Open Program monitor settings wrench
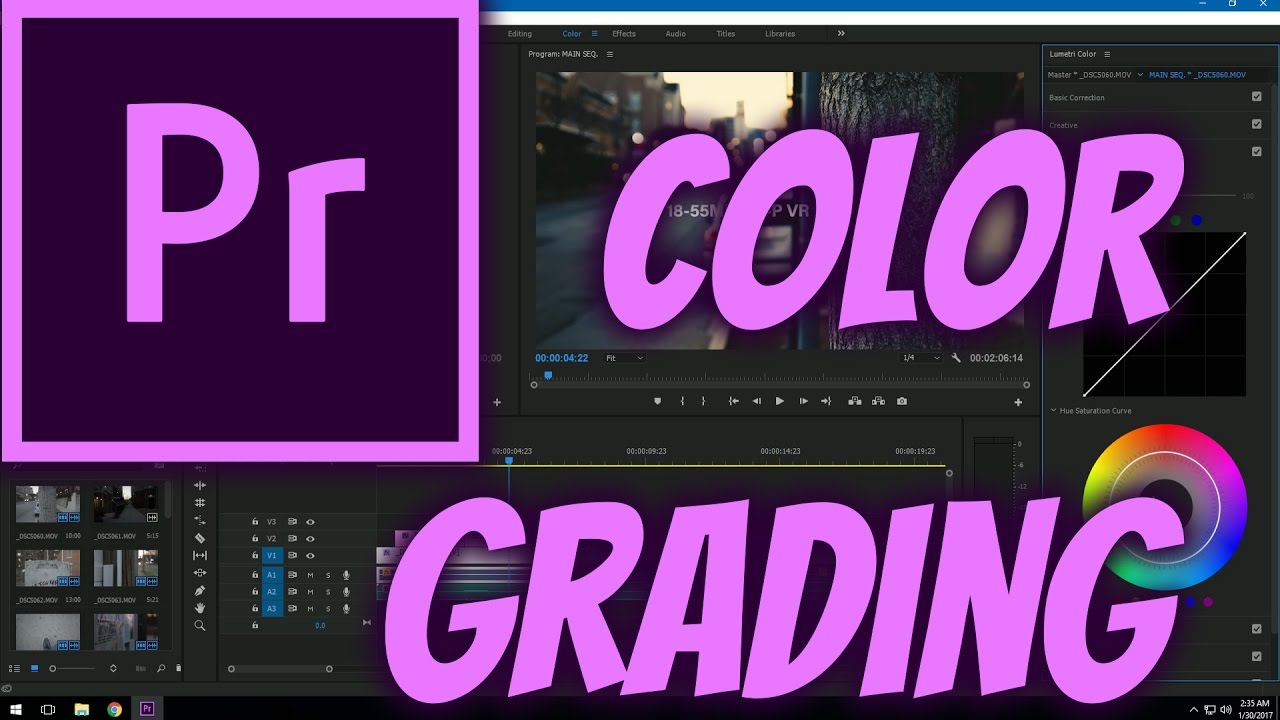The height and width of the screenshot is (720, 1280). point(956,358)
